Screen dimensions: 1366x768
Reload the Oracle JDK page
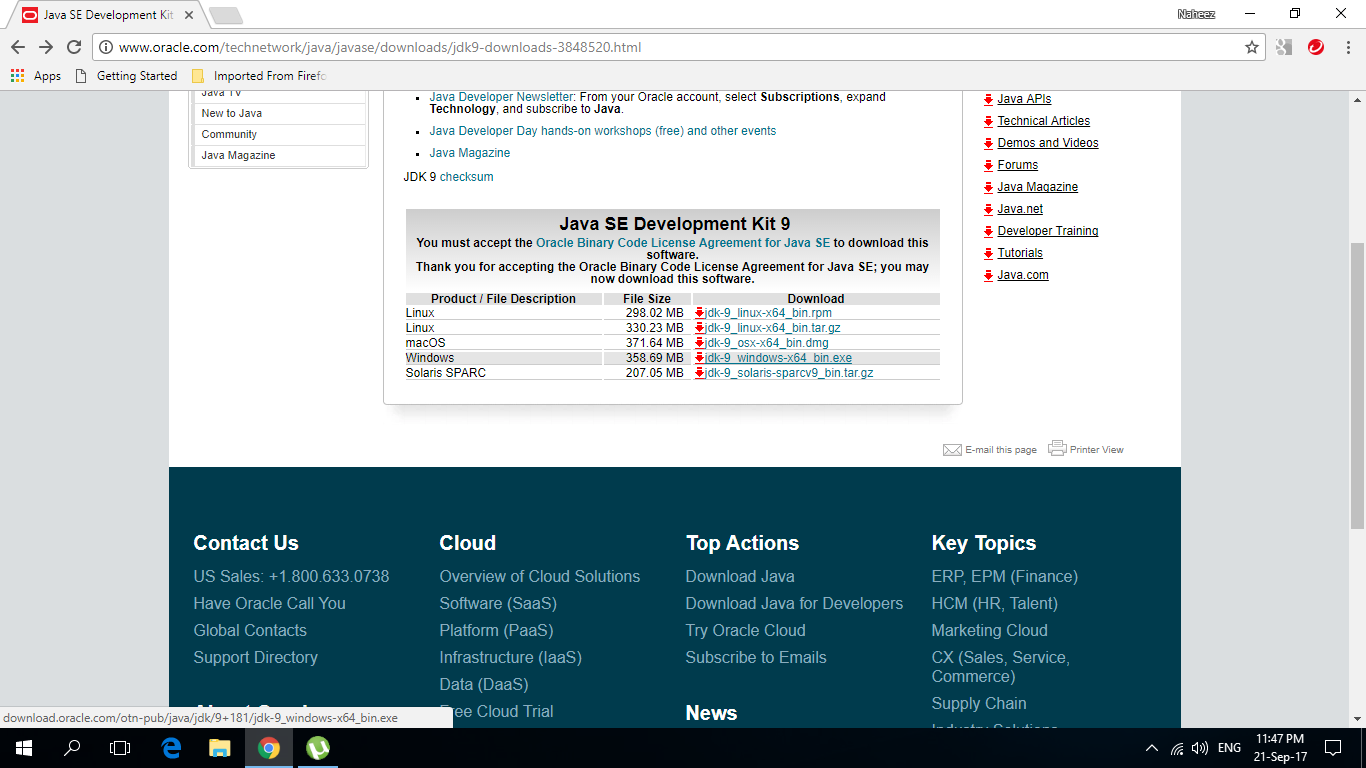pos(74,47)
